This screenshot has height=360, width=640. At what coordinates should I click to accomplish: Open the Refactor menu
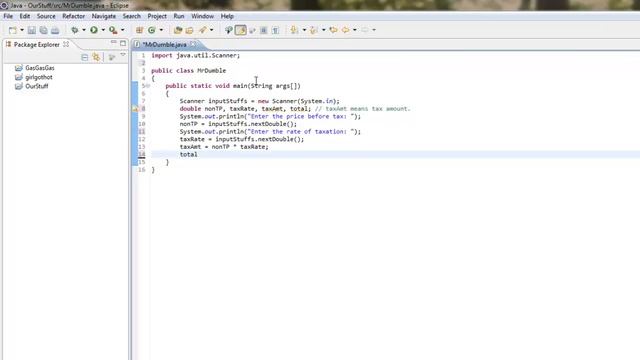pos(73,16)
